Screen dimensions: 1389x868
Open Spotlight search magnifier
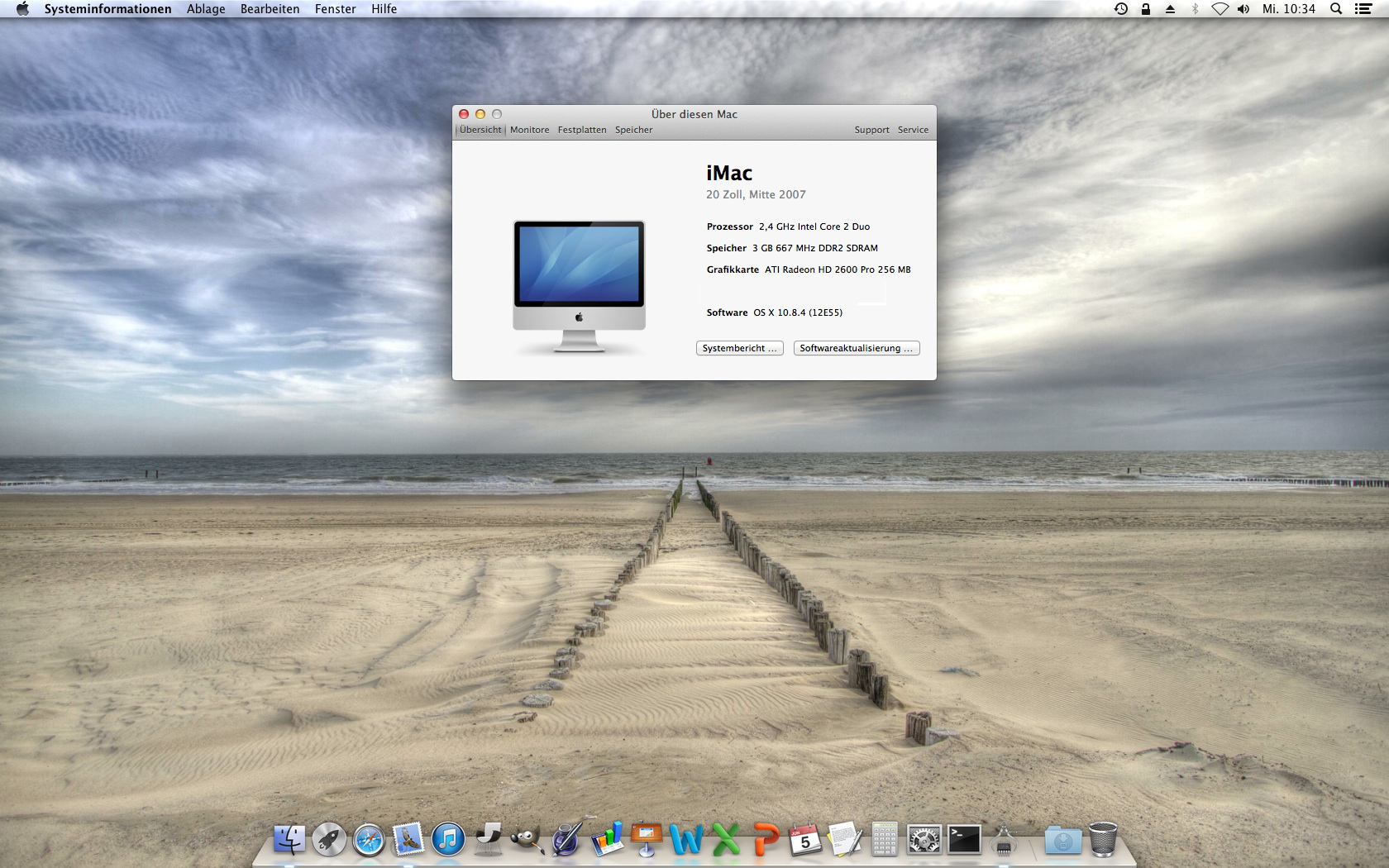pyautogui.click(x=1336, y=9)
